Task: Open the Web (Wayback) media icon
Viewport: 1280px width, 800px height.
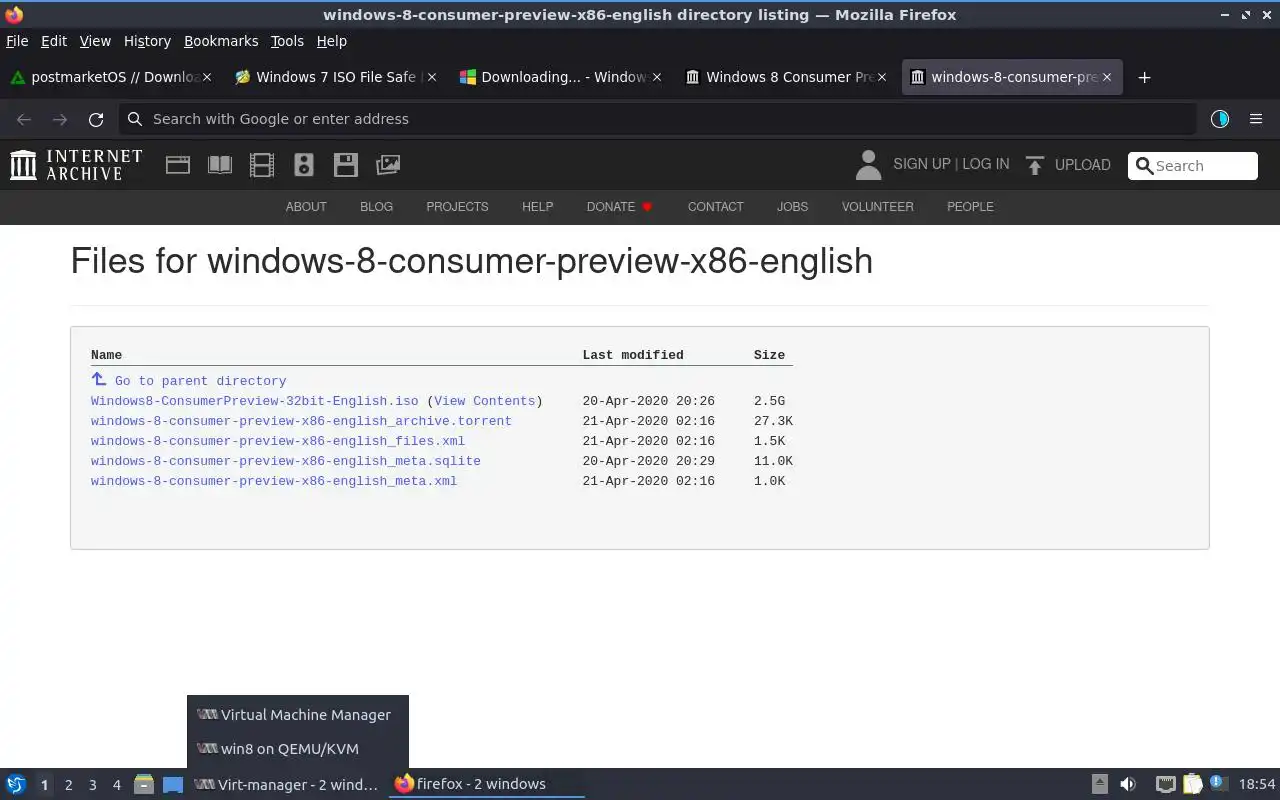Action: click(x=178, y=165)
